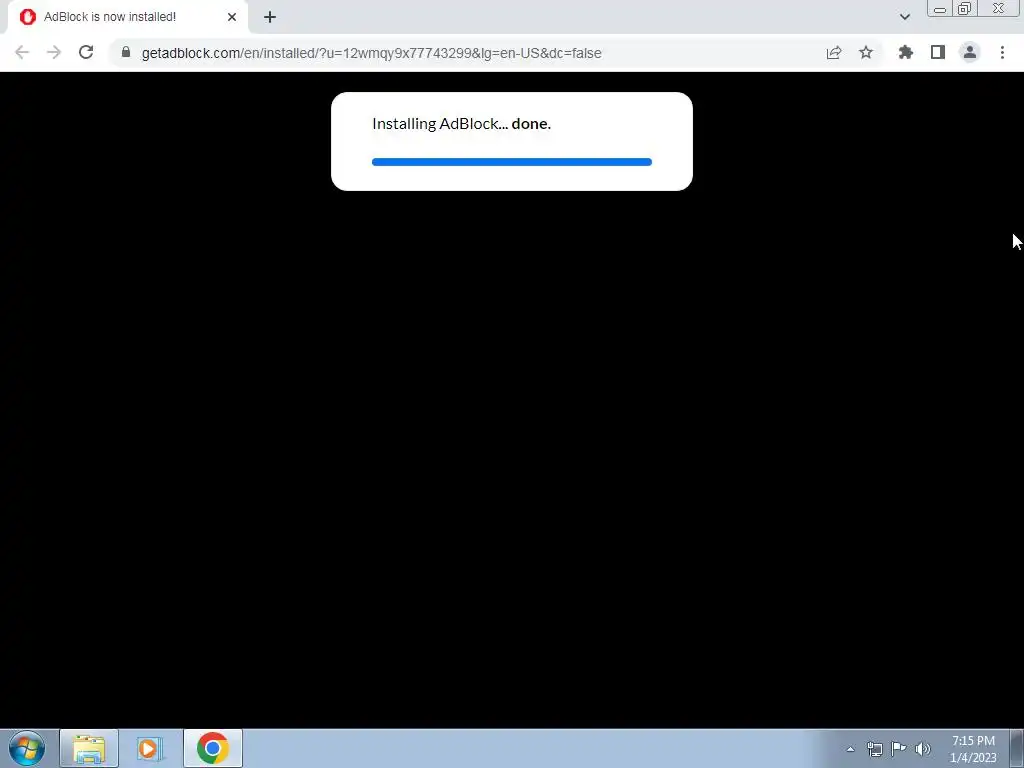Image resolution: width=1024 pixels, height=768 pixels.
Task: Open the tab search dropdown
Action: (904, 17)
